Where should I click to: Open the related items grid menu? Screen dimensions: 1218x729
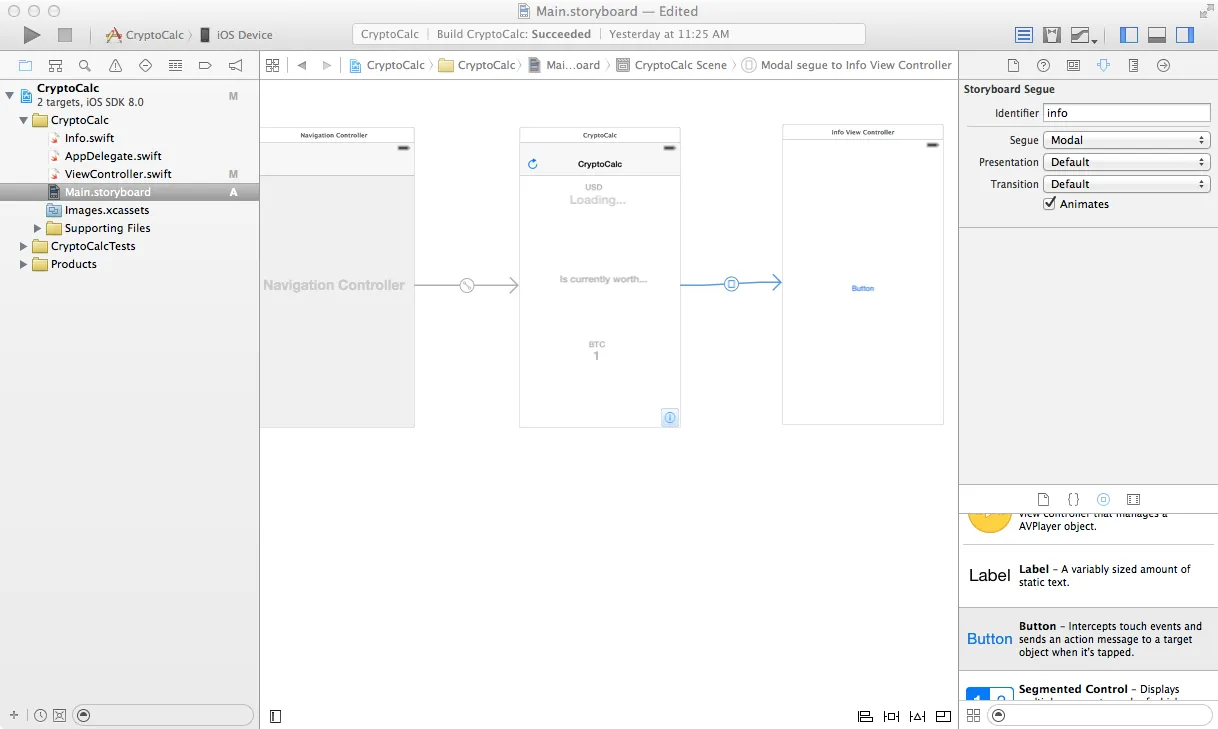272,65
